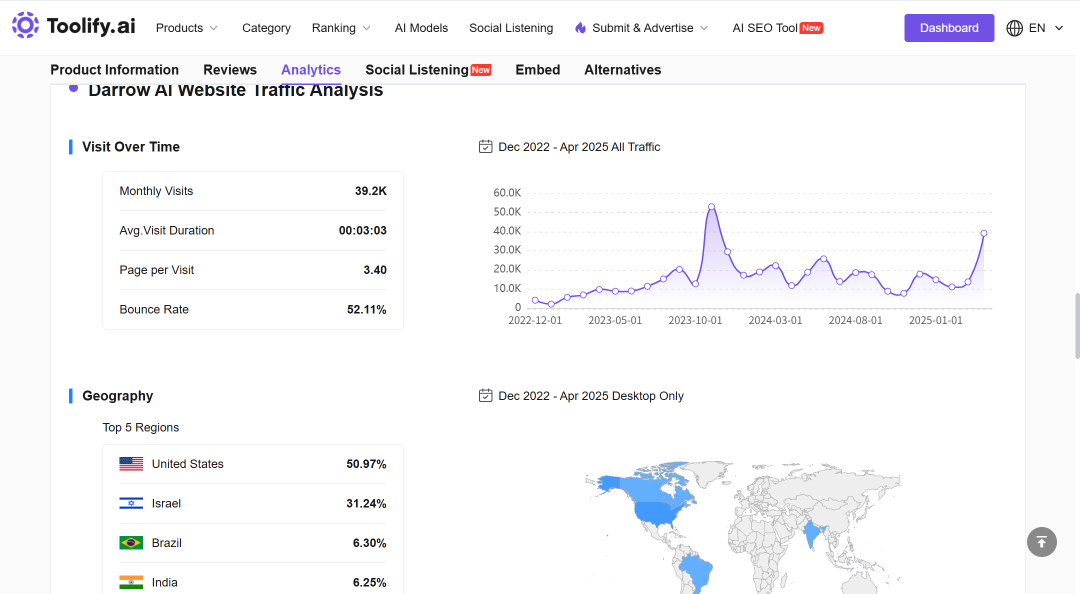Image resolution: width=1080 pixels, height=594 pixels.
Task: Click Dec 2022 - Apr 2025 All Traffic text
Action: [x=579, y=147]
